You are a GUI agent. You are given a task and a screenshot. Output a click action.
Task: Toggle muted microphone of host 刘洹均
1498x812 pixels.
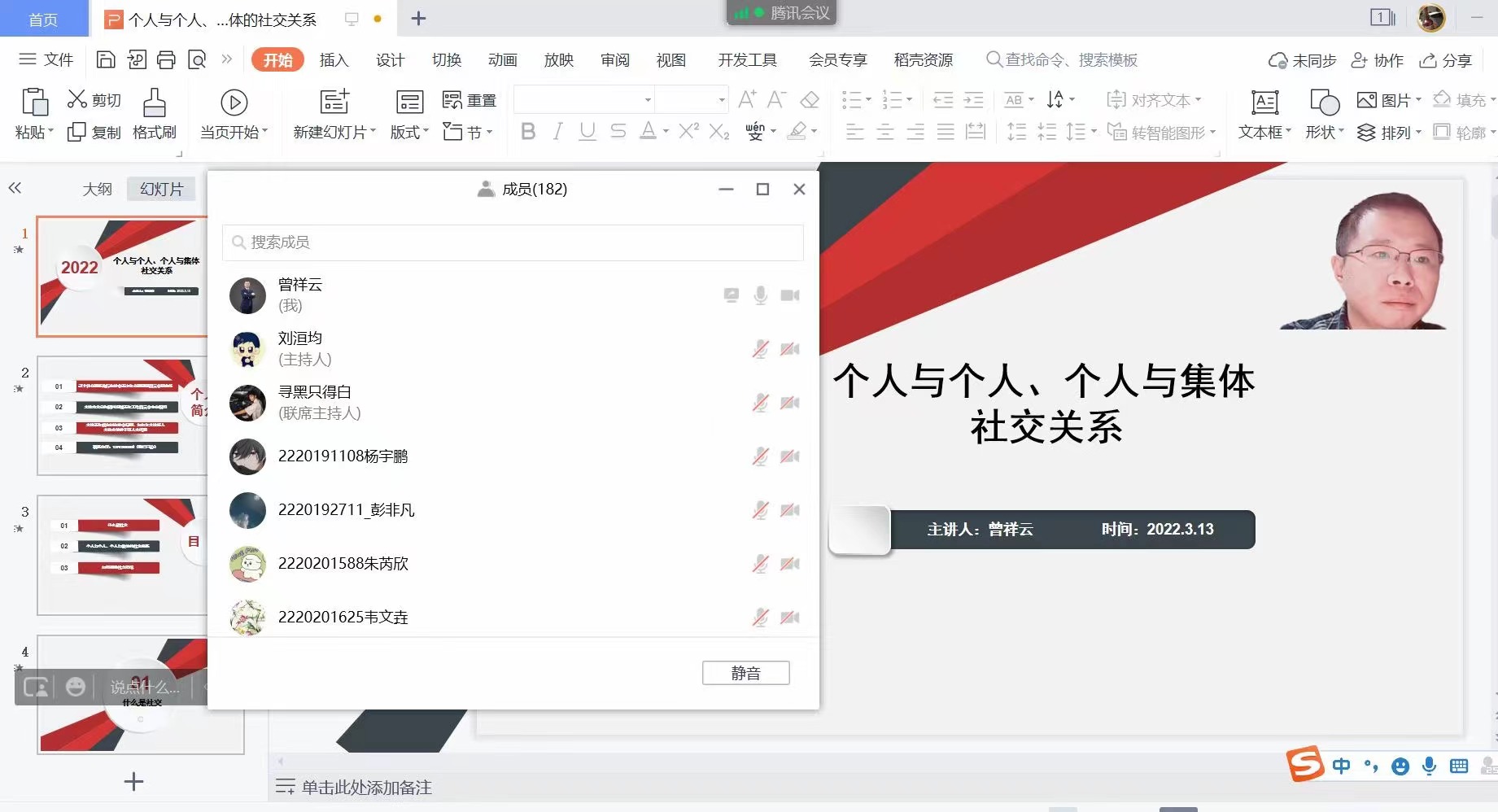(760, 349)
